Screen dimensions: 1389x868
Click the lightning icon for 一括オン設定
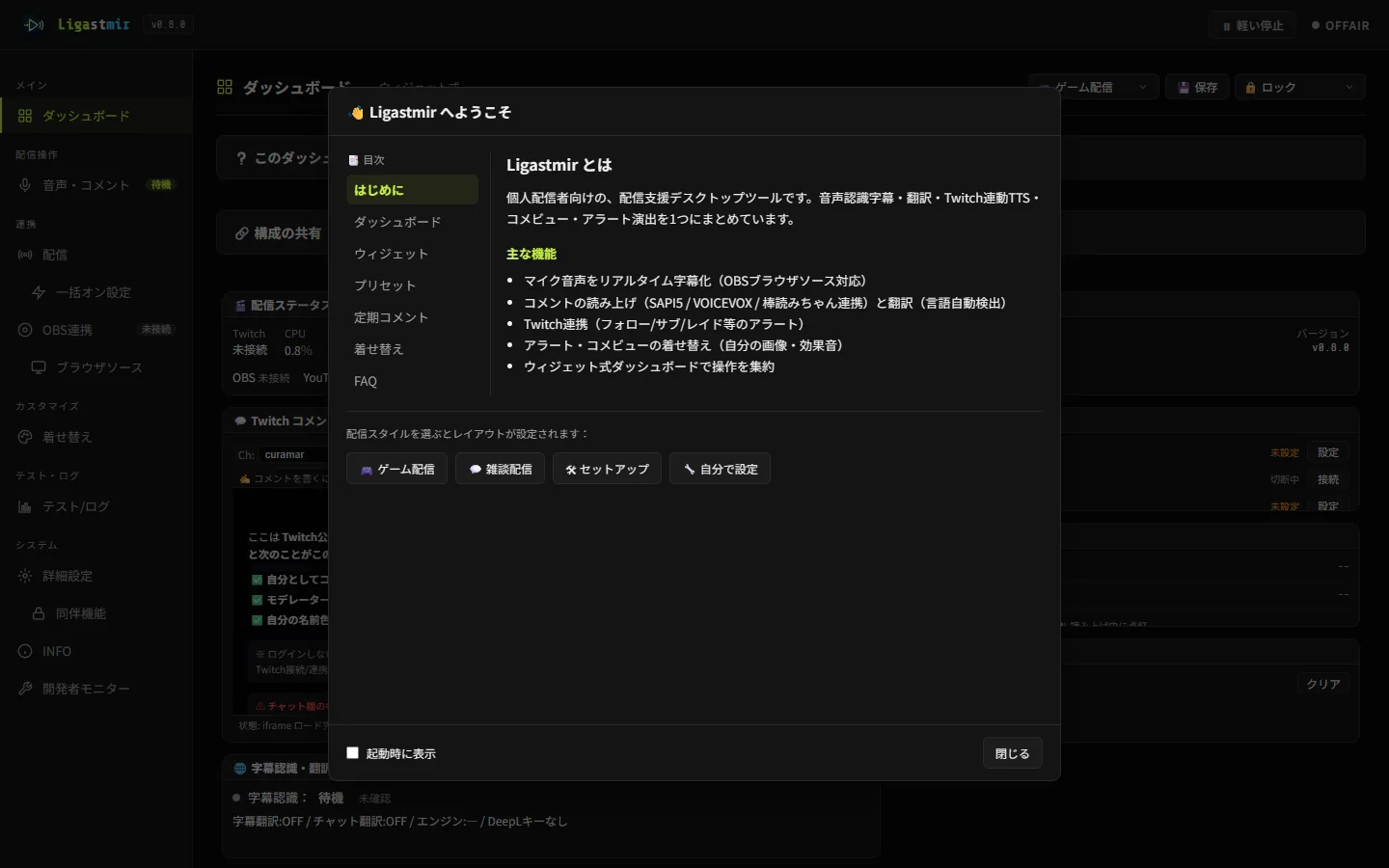click(39, 292)
